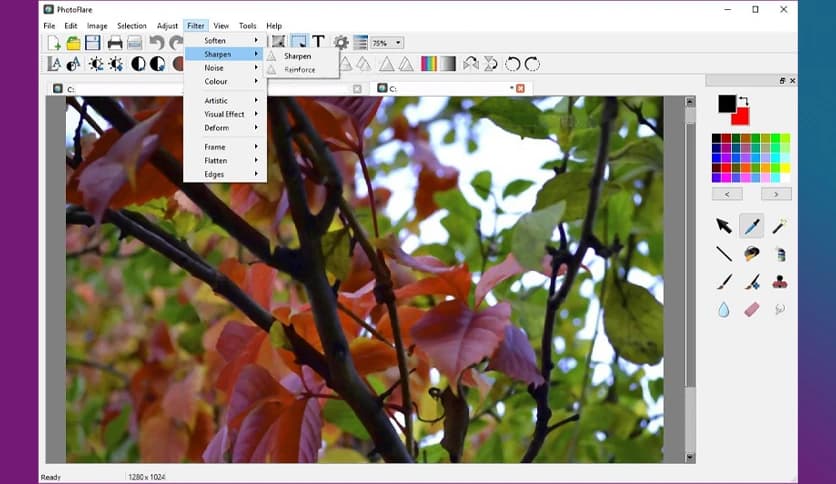Swap foreground and background colours
The width and height of the screenshot is (836, 484).
[x=744, y=101]
